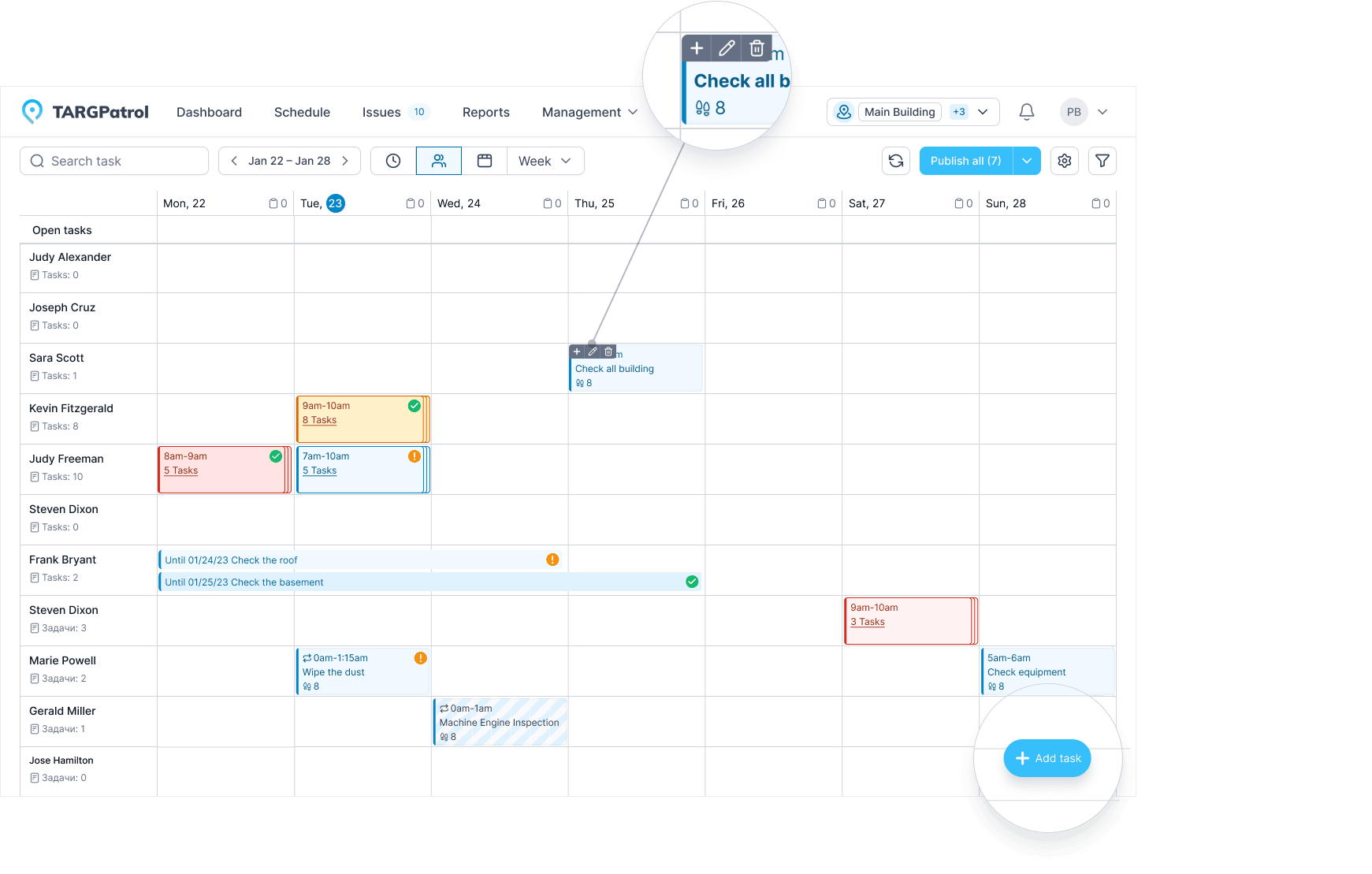1372x874 pixels.
Task: Open Check equipment task on Sunday
Action: [x=1048, y=671]
